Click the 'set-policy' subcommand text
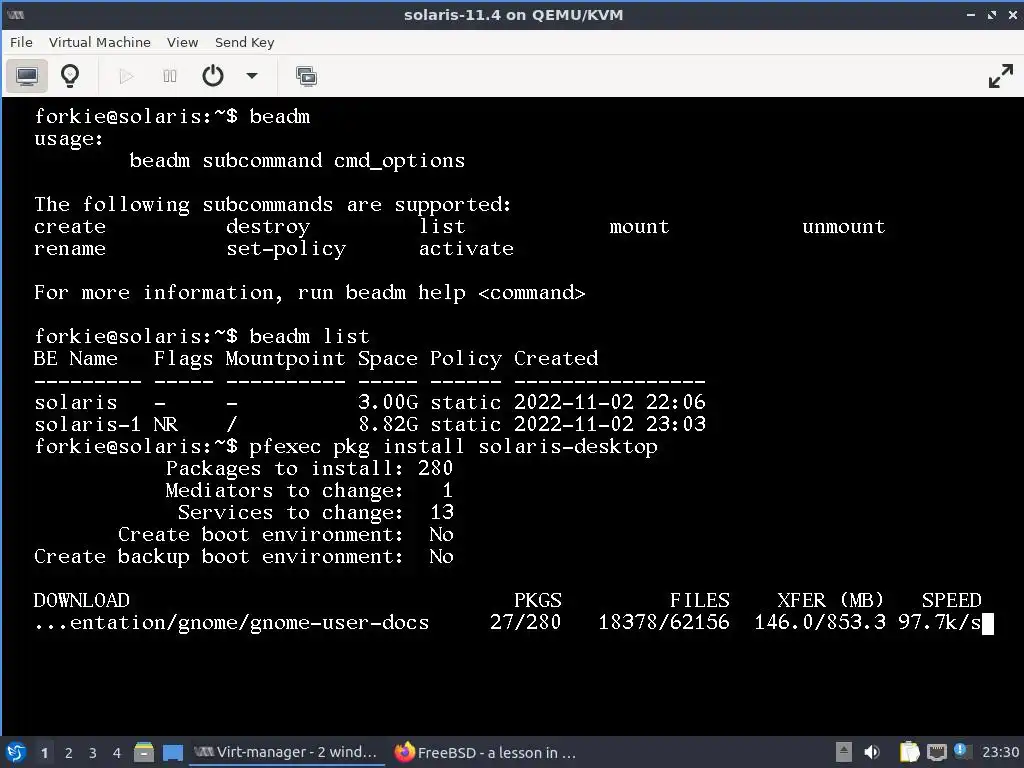This screenshot has width=1024, height=768. coord(286,249)
